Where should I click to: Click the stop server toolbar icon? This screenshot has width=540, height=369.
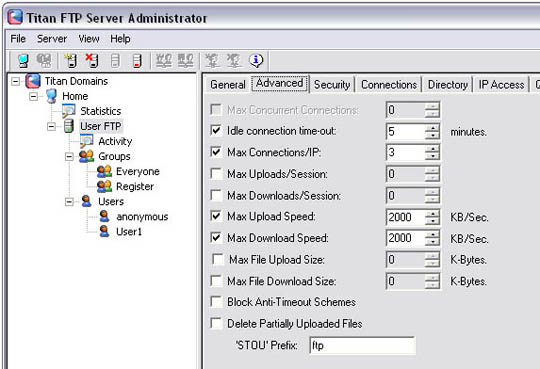137,61
